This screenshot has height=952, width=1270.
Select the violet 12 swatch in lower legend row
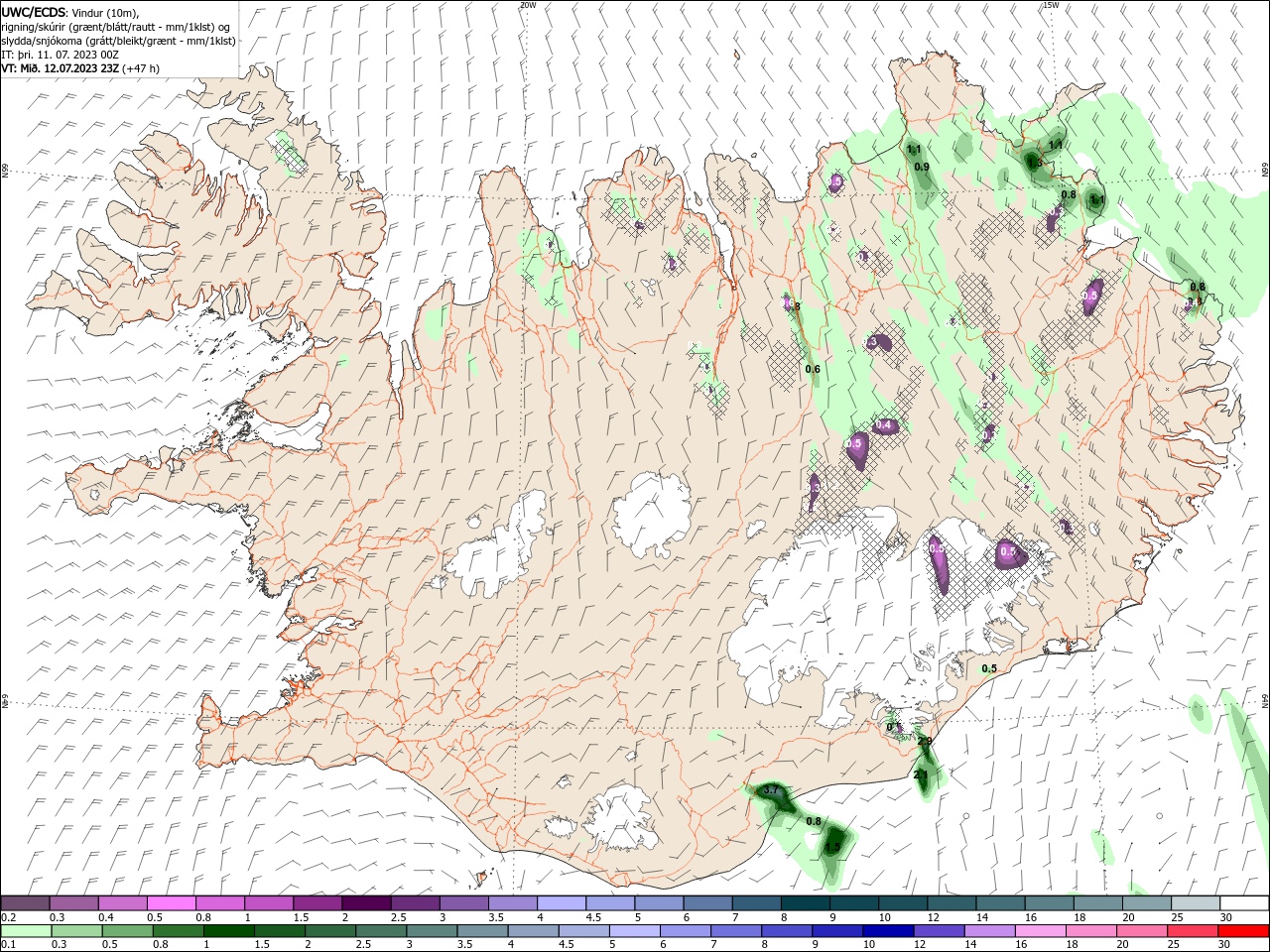[939, 931]
